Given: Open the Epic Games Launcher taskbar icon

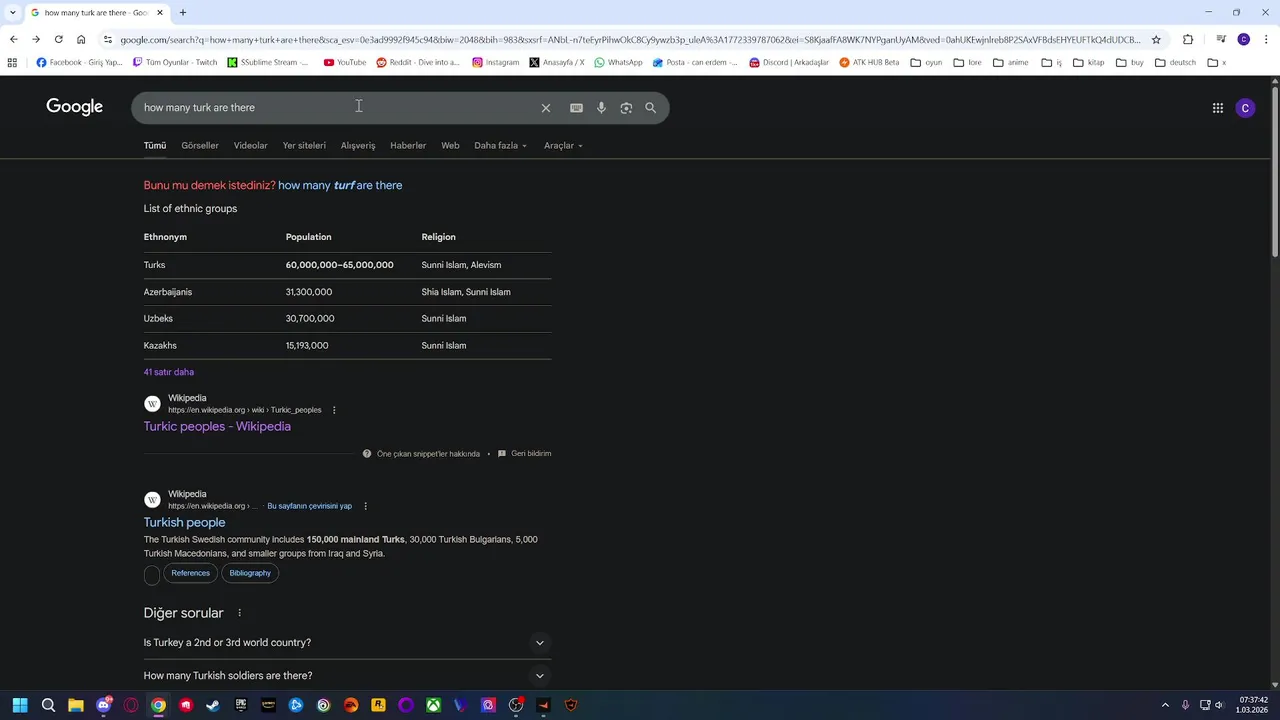Looking at the screenshot, I should (x=241, y=705).
